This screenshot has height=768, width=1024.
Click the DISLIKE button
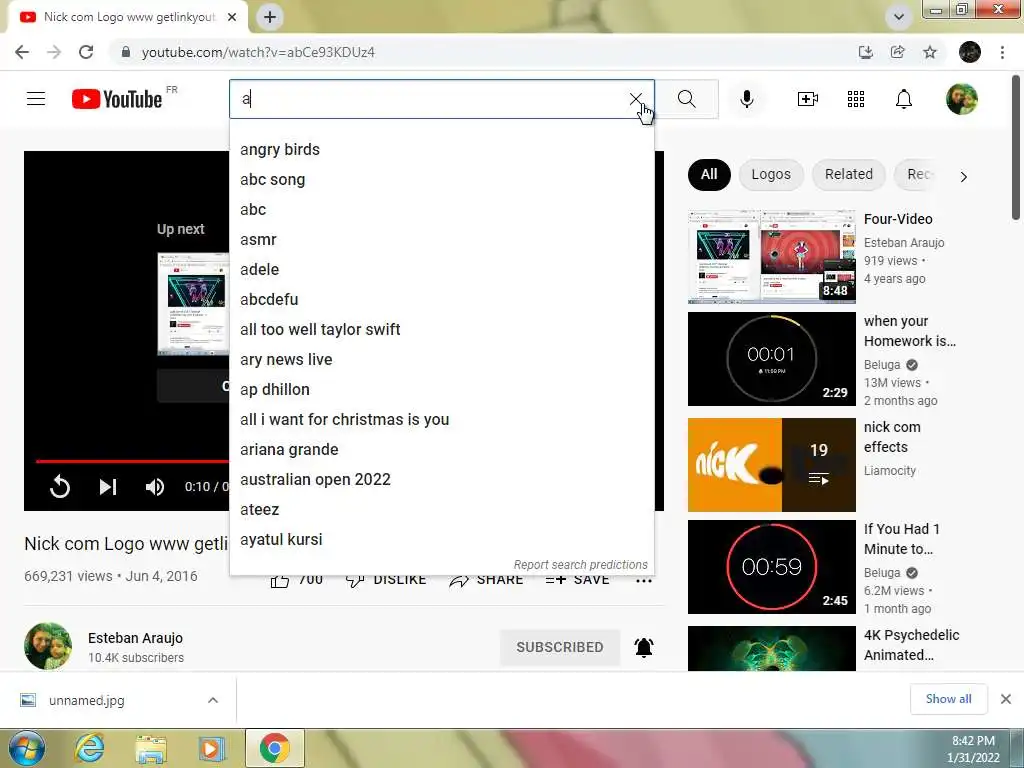(x=386, y=580)
